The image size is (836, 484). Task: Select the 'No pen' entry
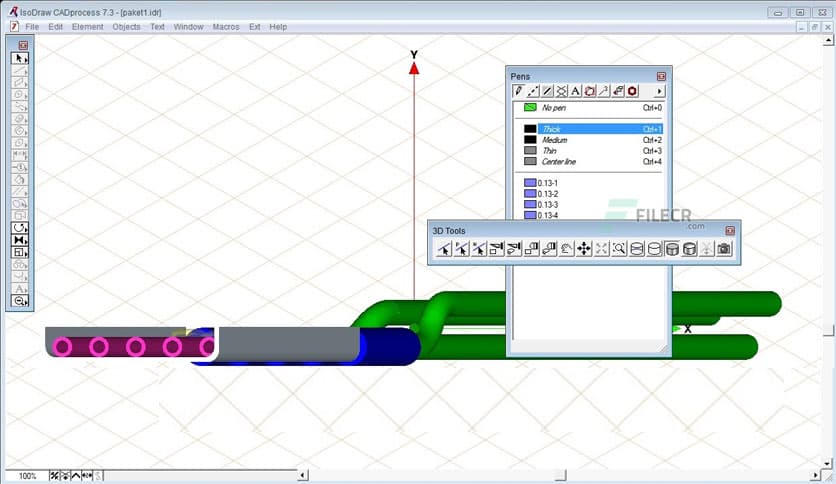[x=592, y=108]
